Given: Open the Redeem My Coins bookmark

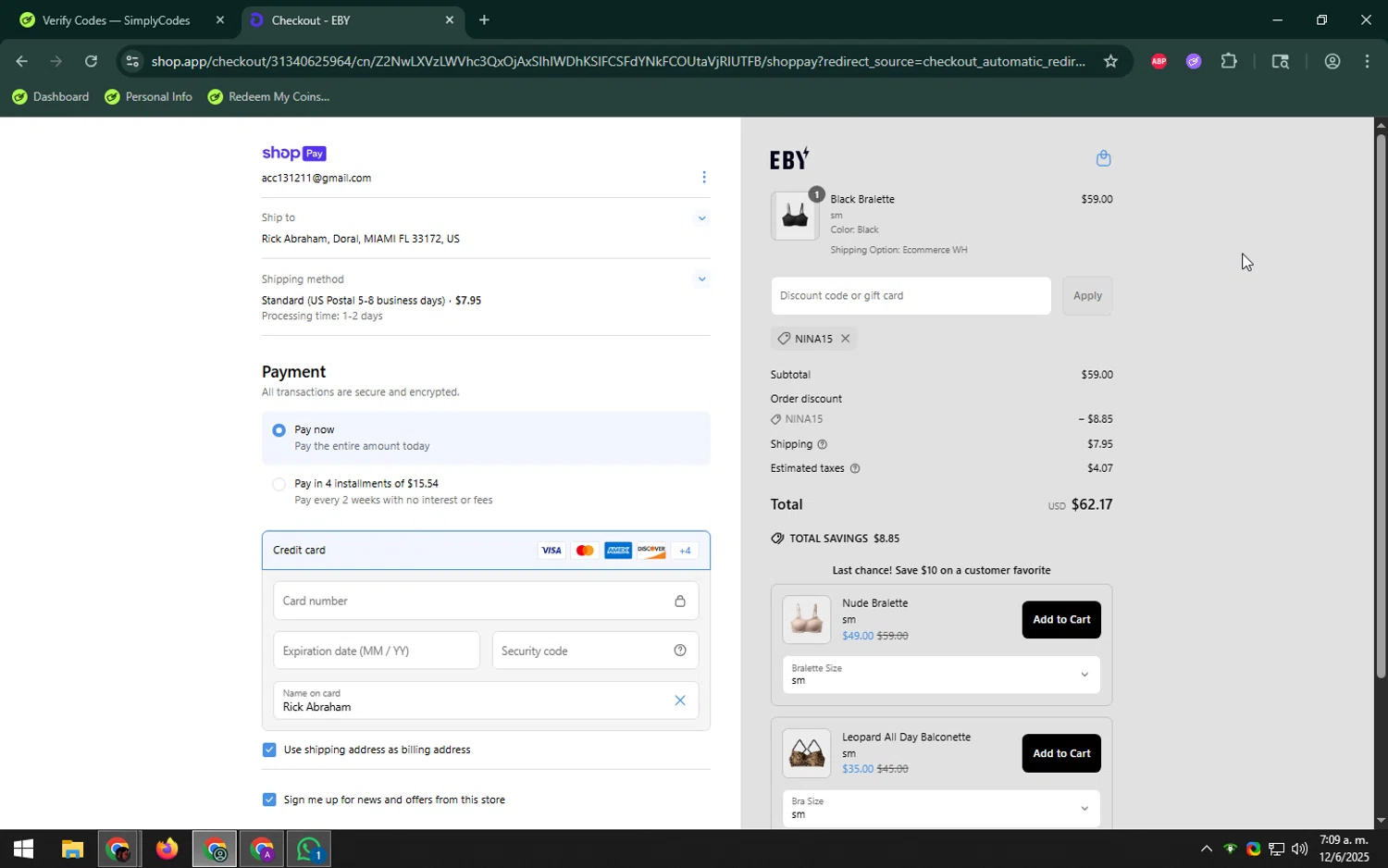Looking at the screenshot, I should pos(268,97).
